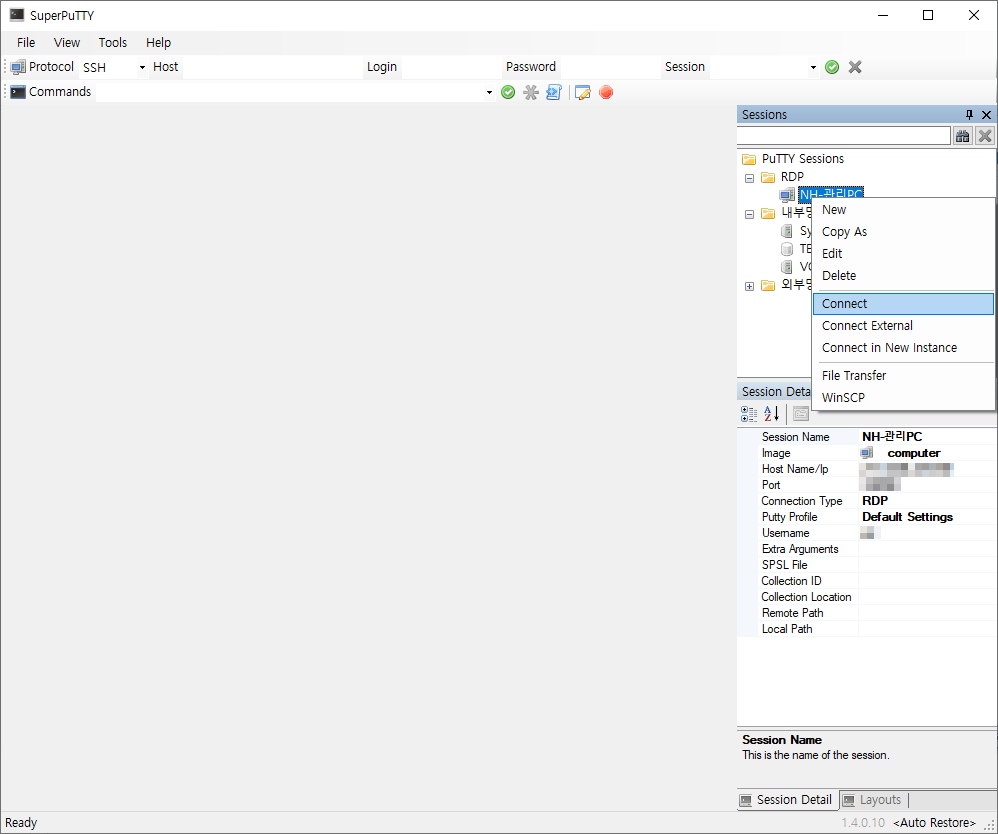Screen dimensions: 998x834
Task: Open the Protocol SSH dropdown
Action: pyautogui.click(x=142, y=67)
